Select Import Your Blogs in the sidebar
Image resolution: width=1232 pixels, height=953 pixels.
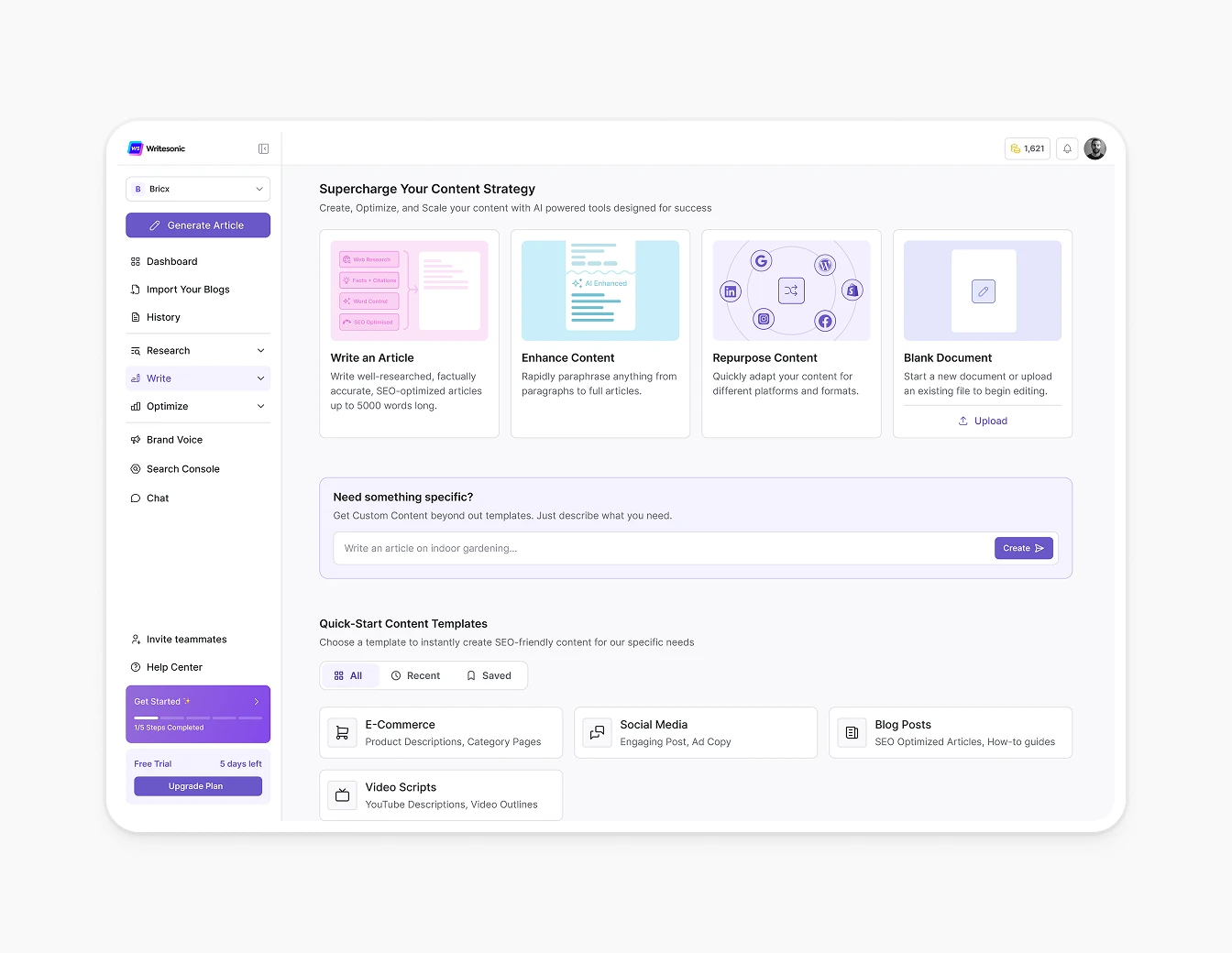pos(188,289)
